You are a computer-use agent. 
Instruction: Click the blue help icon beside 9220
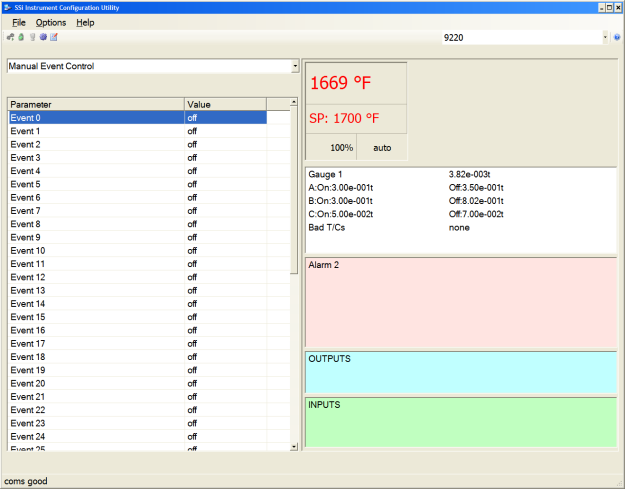(617, 37)
